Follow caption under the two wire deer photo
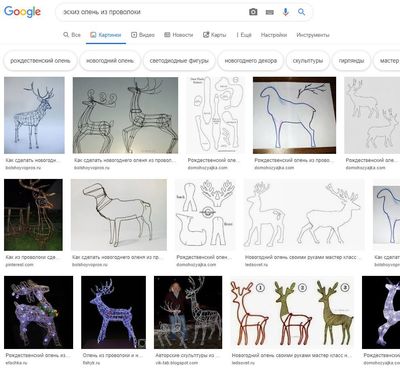Viewport: 400px width, 370px height. click(125, 163)
